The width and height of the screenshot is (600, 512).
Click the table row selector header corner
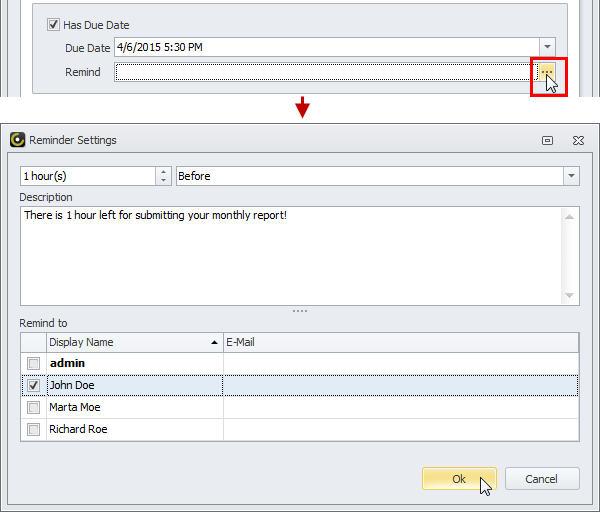click(34, 342)
